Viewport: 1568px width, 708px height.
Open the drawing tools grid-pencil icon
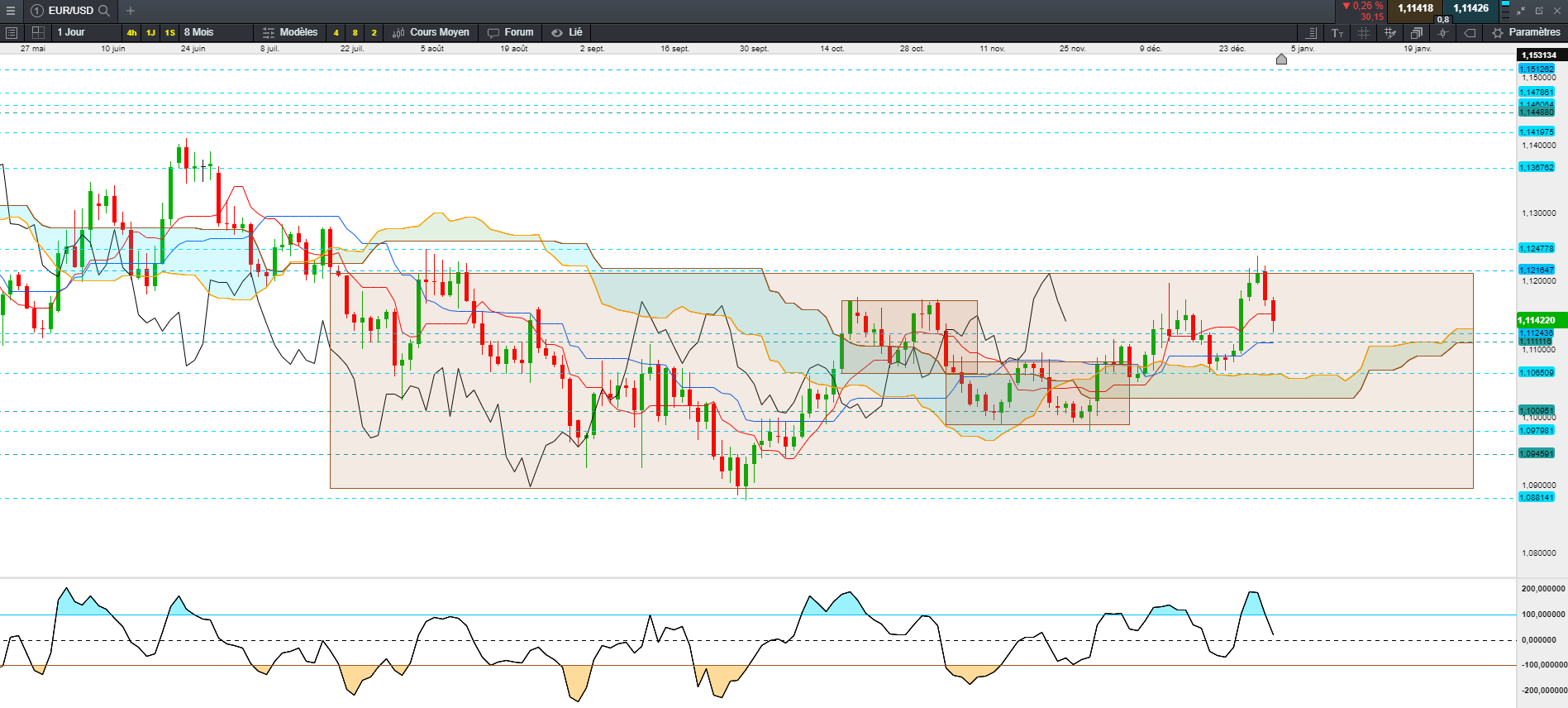pyautogui.click(x=1390, y=33)
